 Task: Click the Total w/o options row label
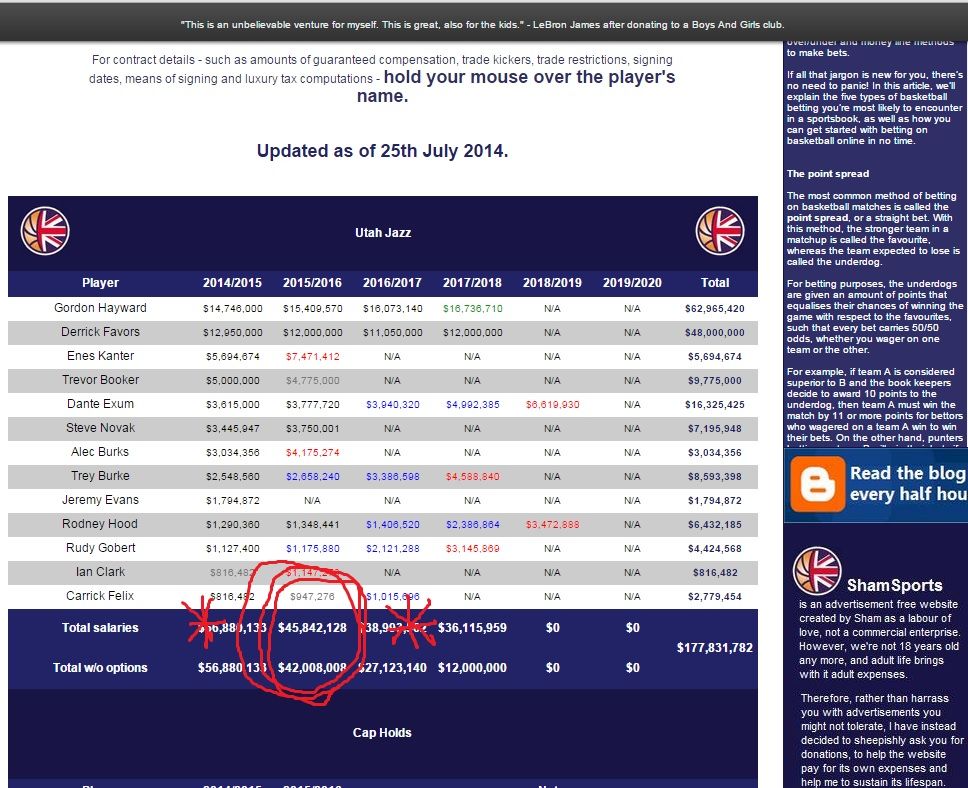(x=100, y=668)
